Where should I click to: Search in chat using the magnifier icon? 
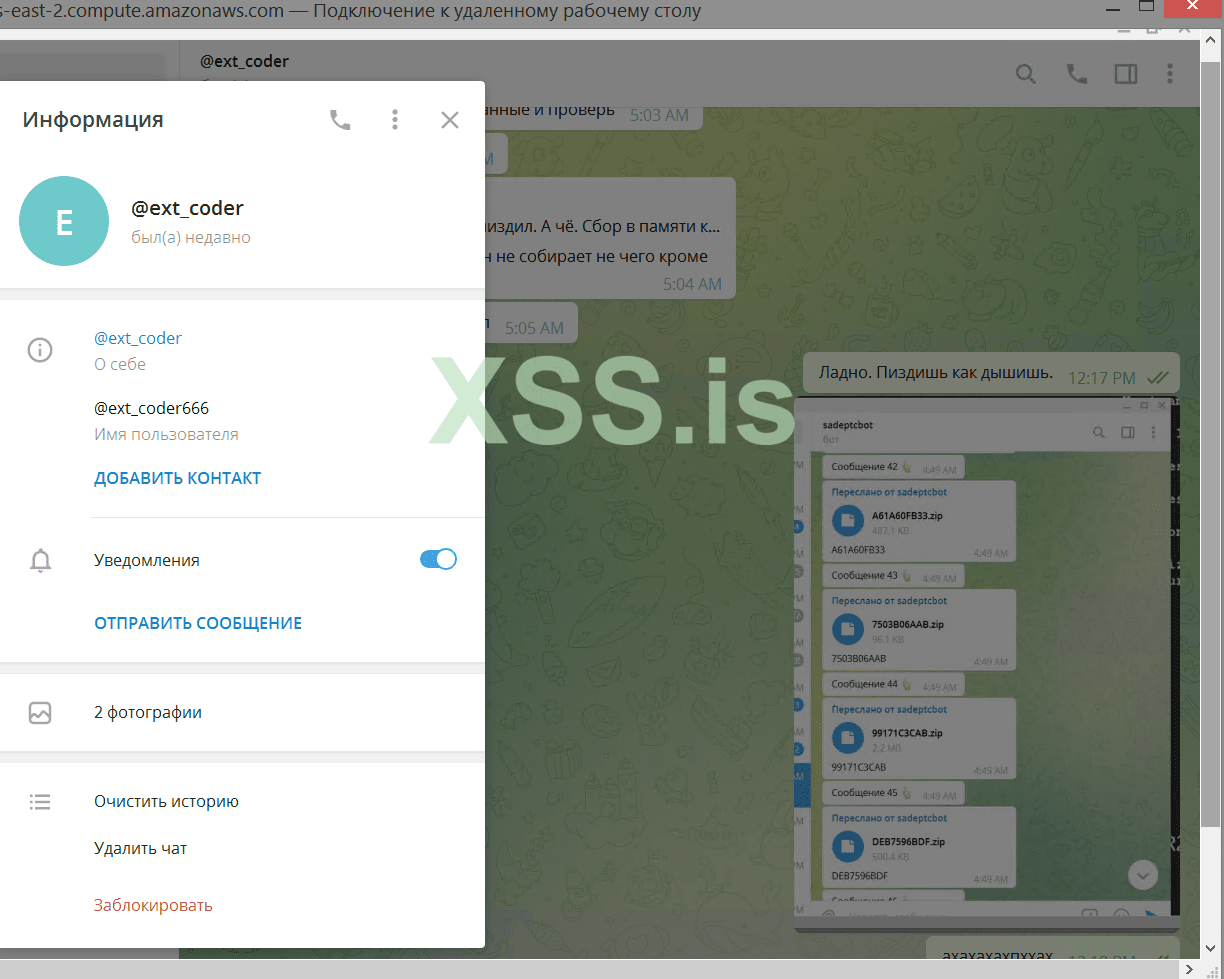[x=1026, y=74]
